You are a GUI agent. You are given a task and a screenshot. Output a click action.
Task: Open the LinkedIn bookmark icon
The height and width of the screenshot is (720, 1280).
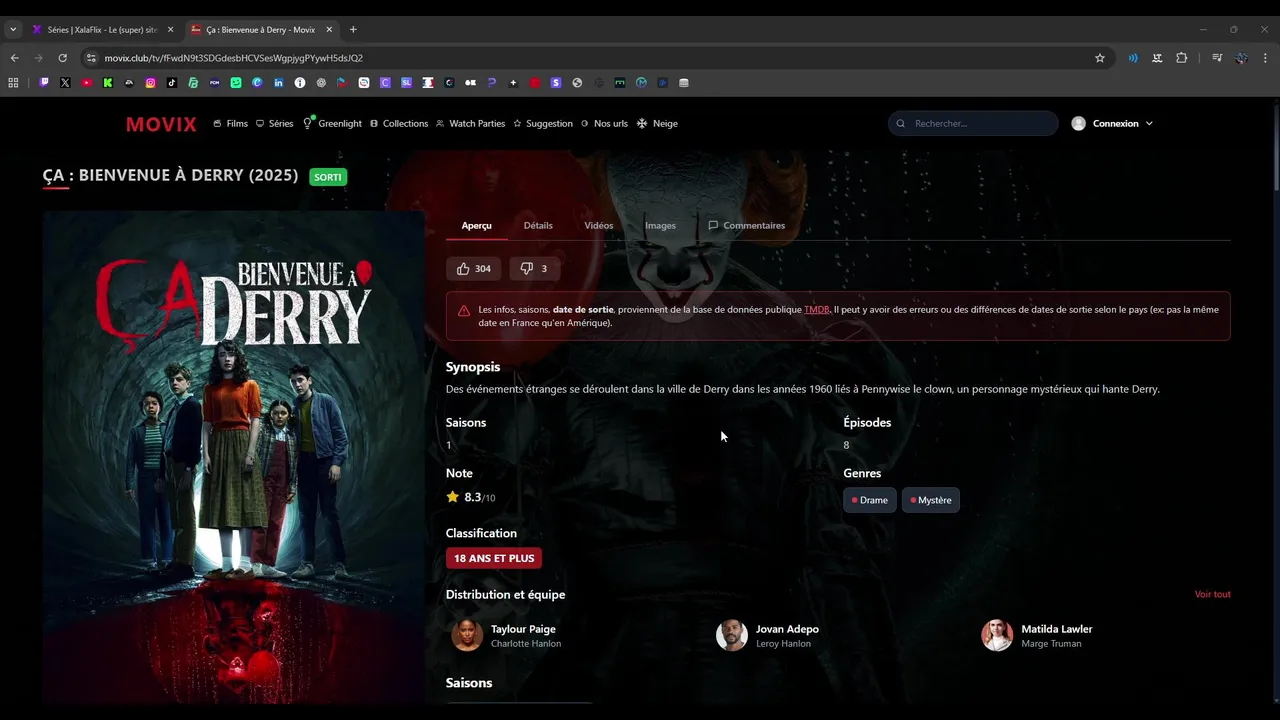[279, 83]
